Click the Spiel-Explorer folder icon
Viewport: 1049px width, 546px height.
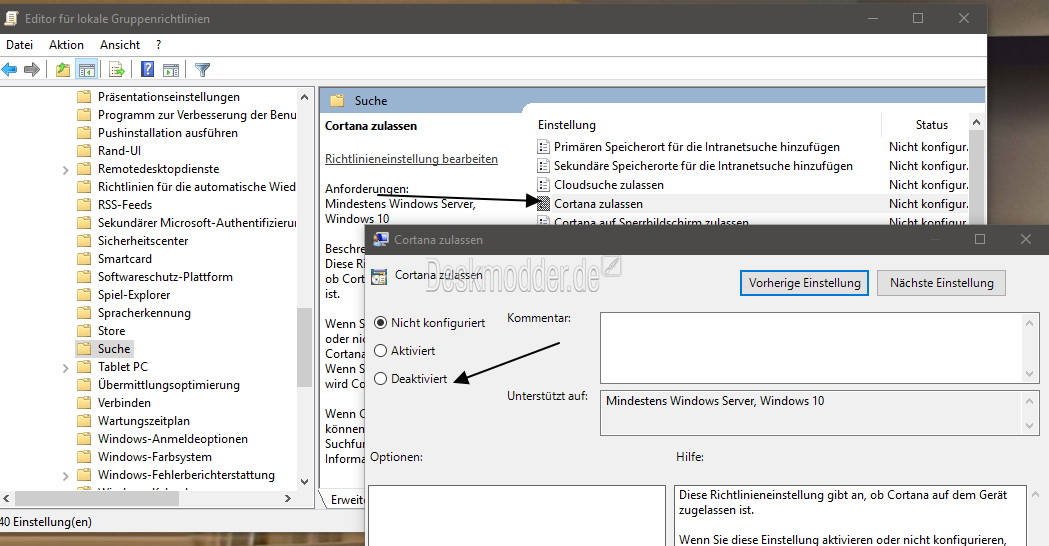(x=84, y=294)
